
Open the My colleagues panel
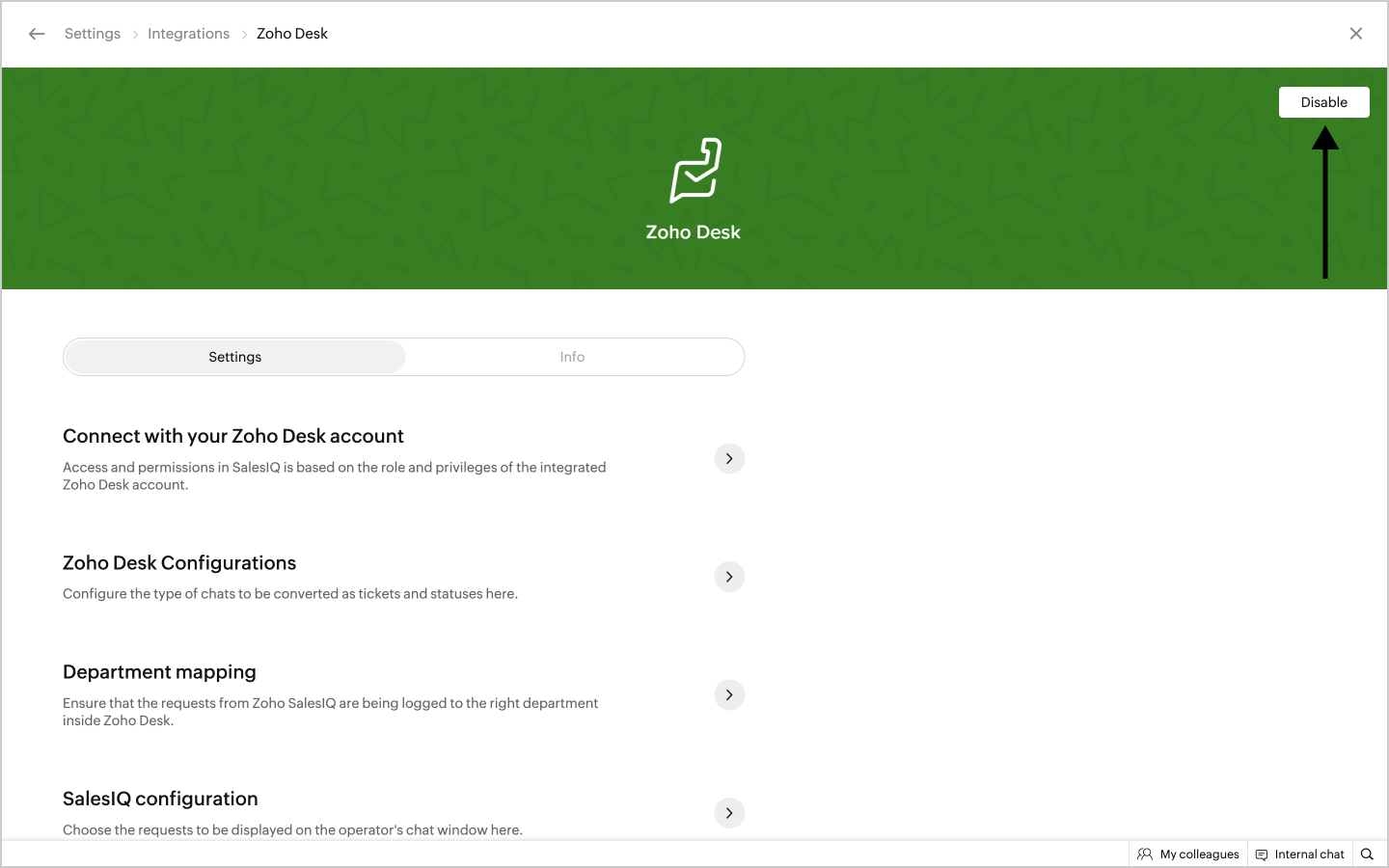point(1188,854)
